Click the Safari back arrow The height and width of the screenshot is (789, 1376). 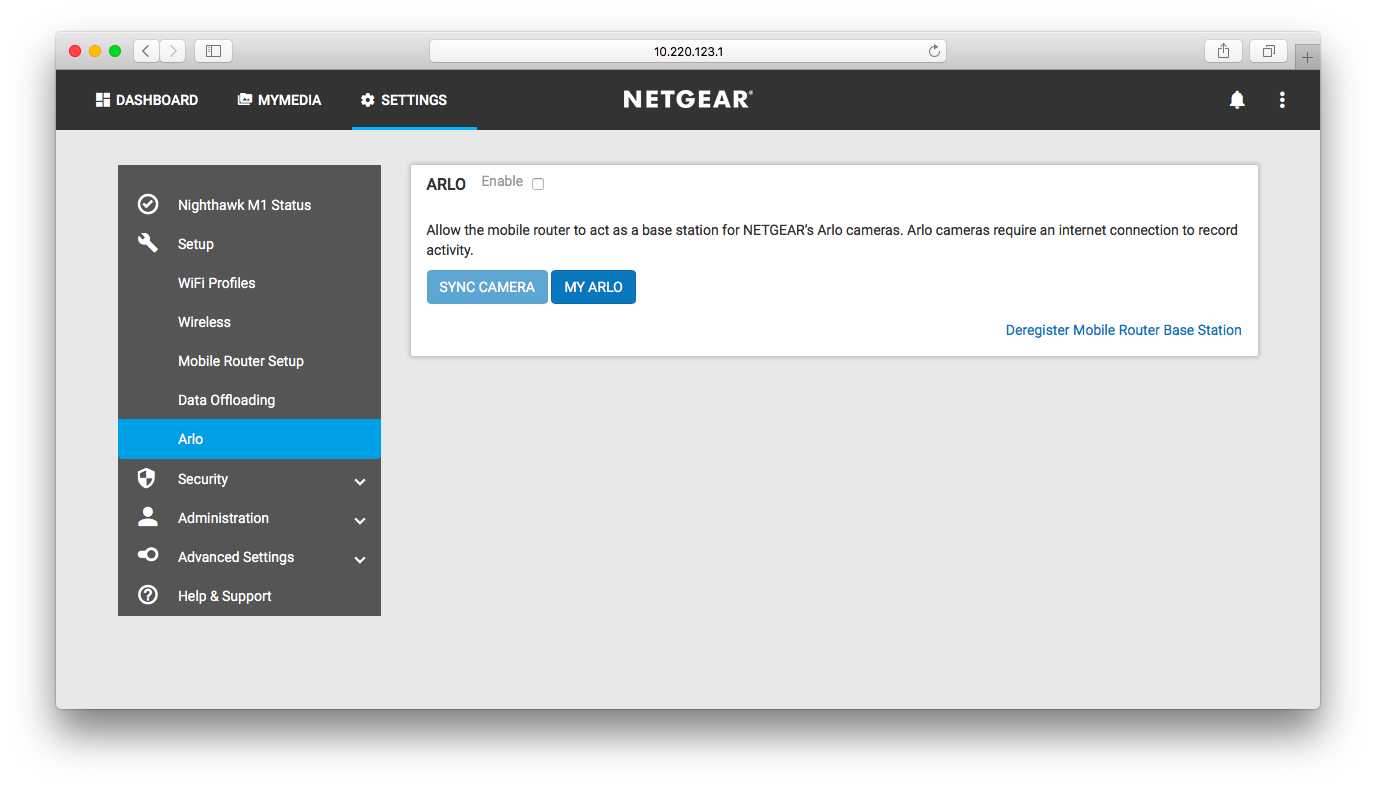pyautogui.click(x=146, y=51)
